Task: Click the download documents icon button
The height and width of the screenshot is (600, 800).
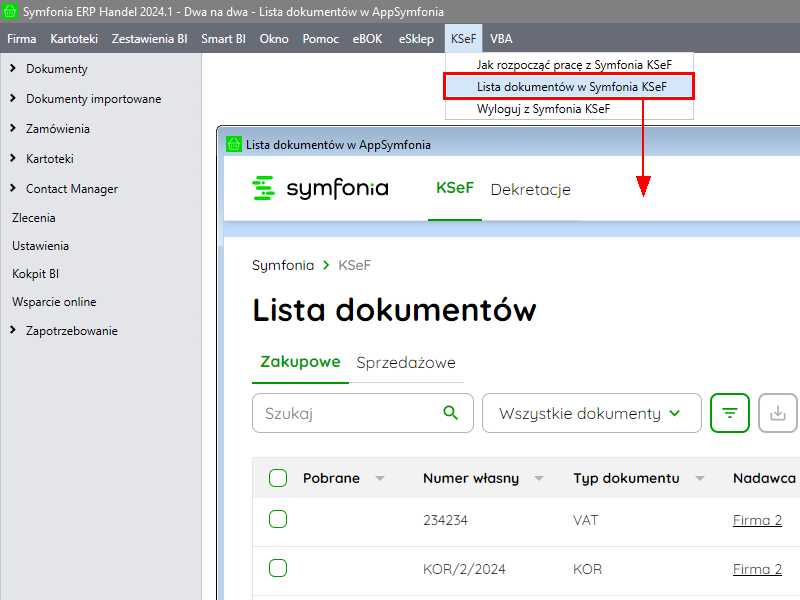Action: click(x=778, y=413)
